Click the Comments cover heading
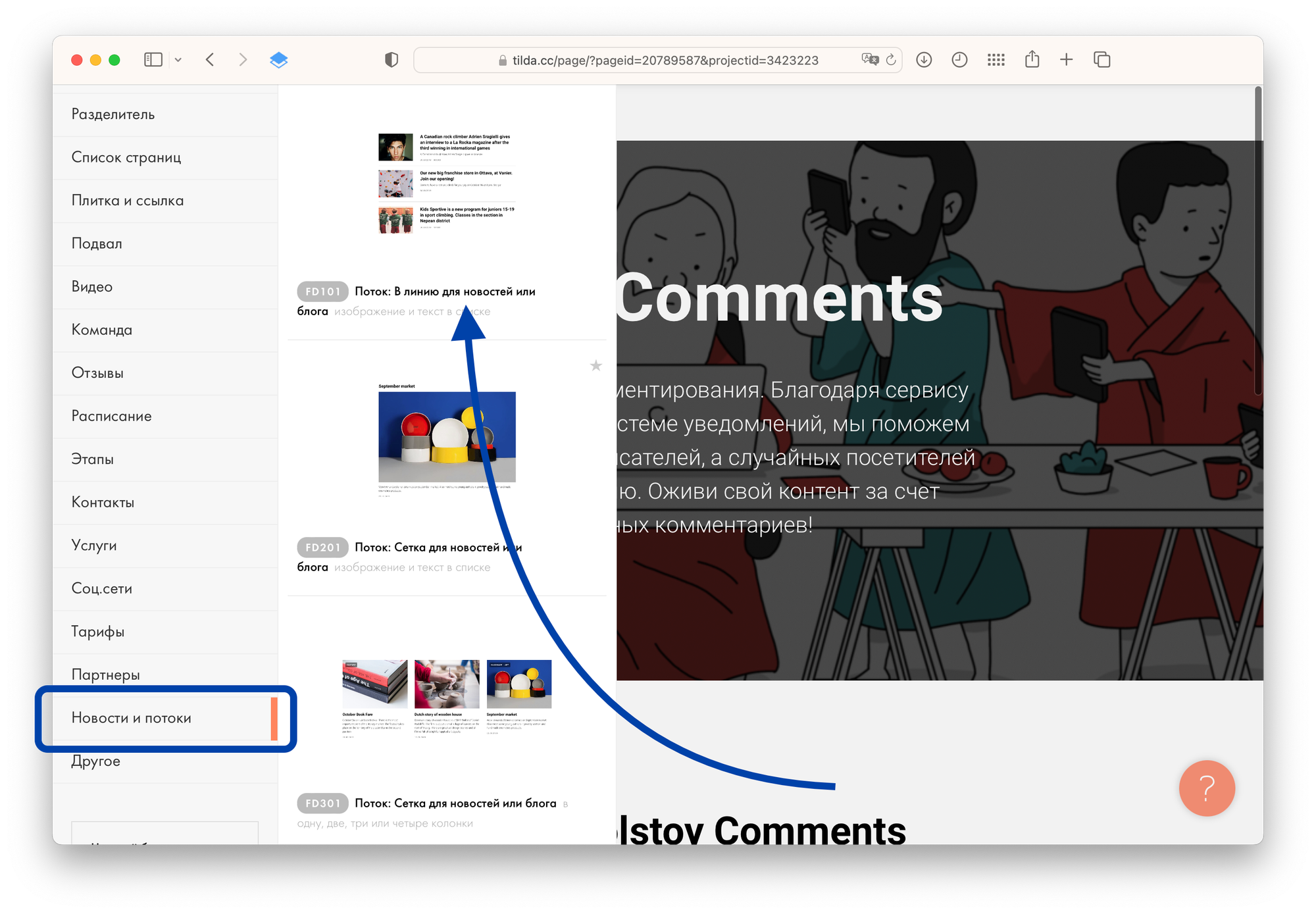Screen dimensions: 1316x914 point(780,299)
